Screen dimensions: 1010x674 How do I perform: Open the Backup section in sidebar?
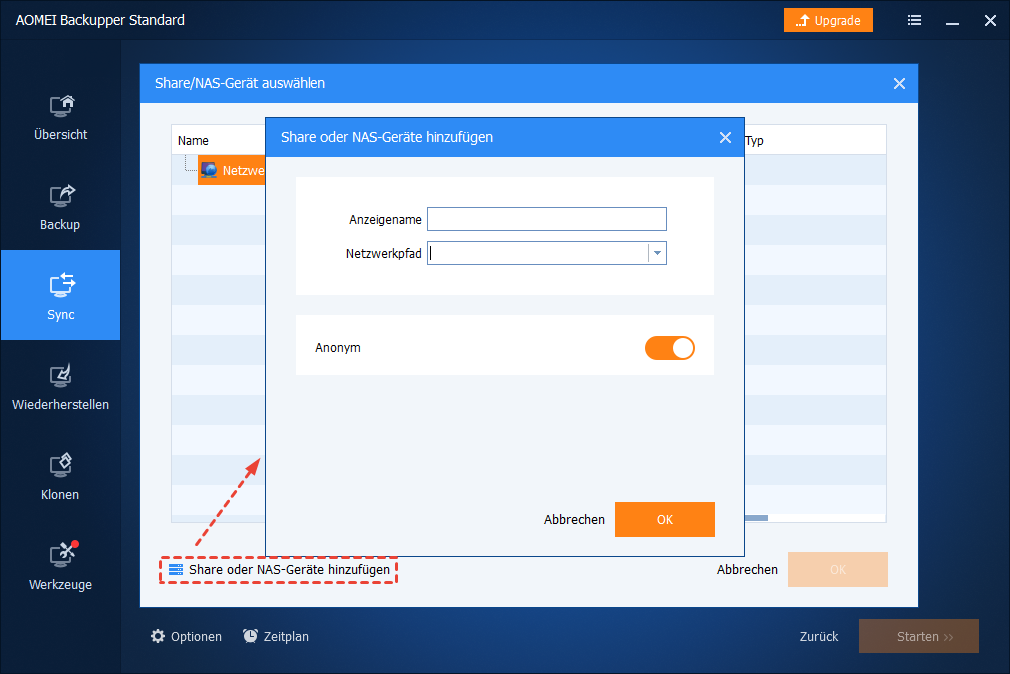(61, 207)
